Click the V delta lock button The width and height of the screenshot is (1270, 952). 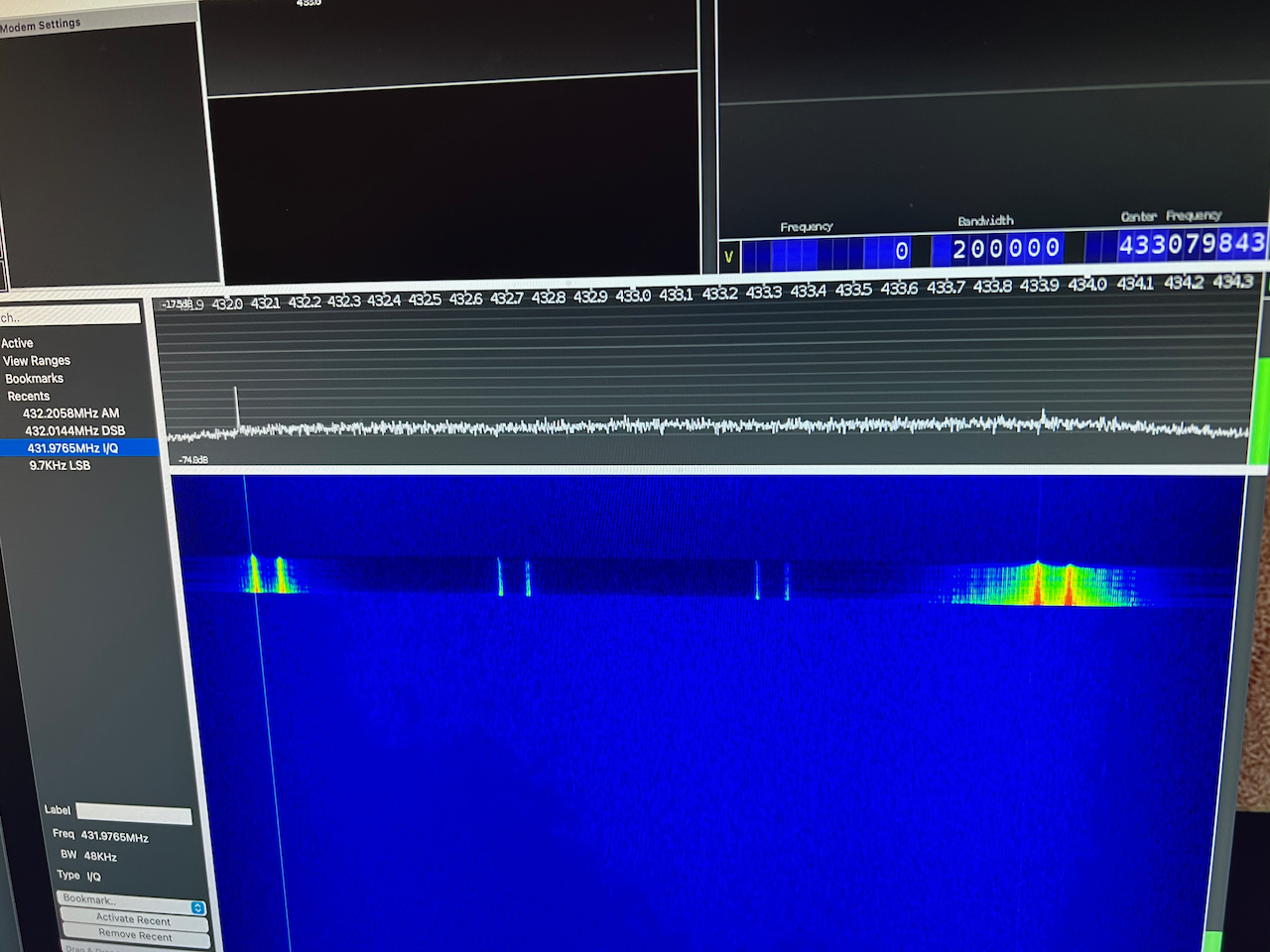pos(729,257)
